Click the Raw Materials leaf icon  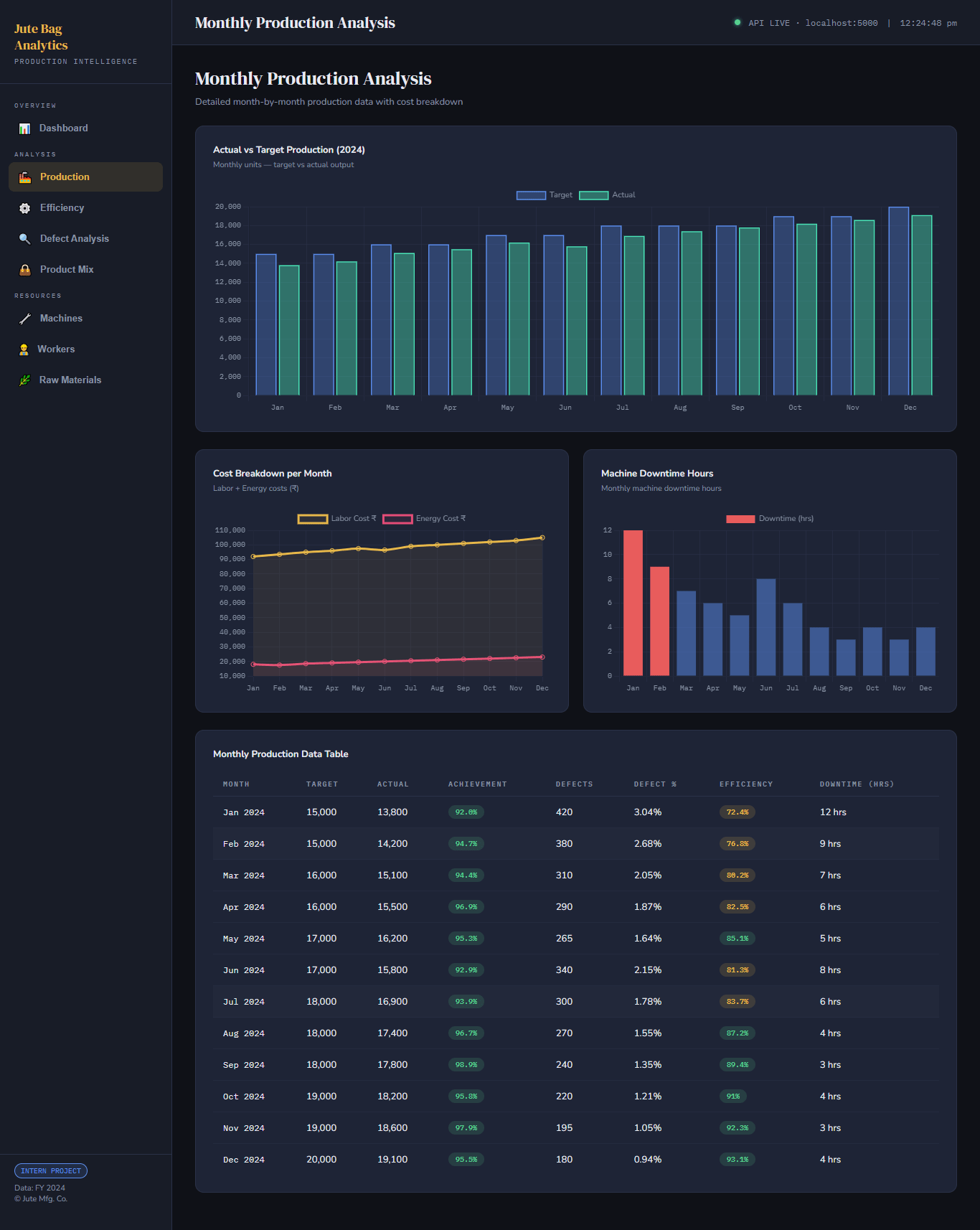(24, 380)
